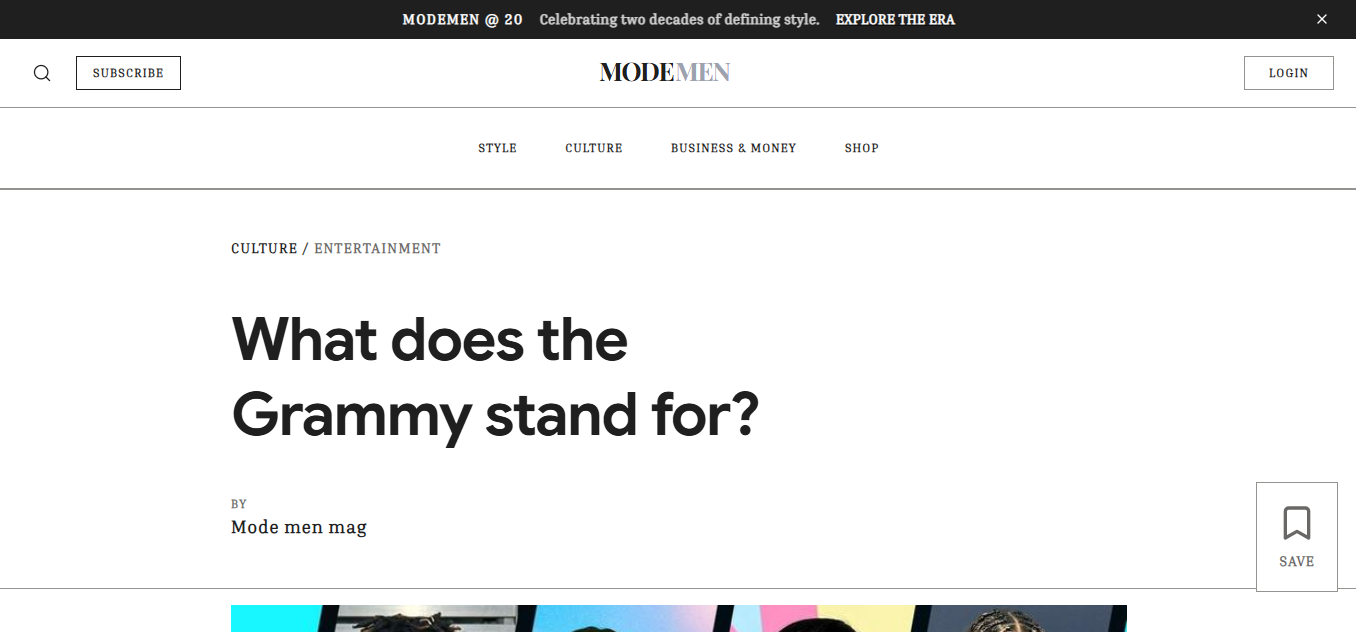Click the author name Mode men mag
The image size is (1356, 632).
click(x=299, y=527)
